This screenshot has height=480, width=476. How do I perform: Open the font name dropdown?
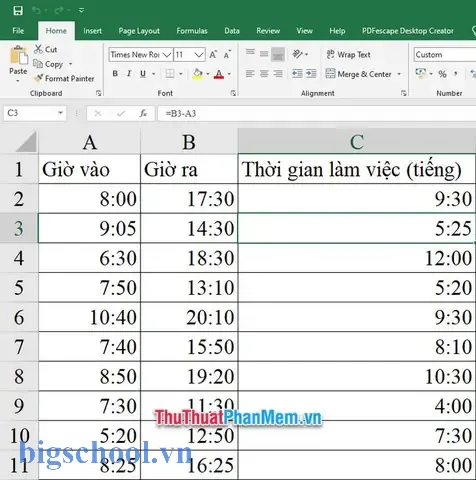(167, 55)
